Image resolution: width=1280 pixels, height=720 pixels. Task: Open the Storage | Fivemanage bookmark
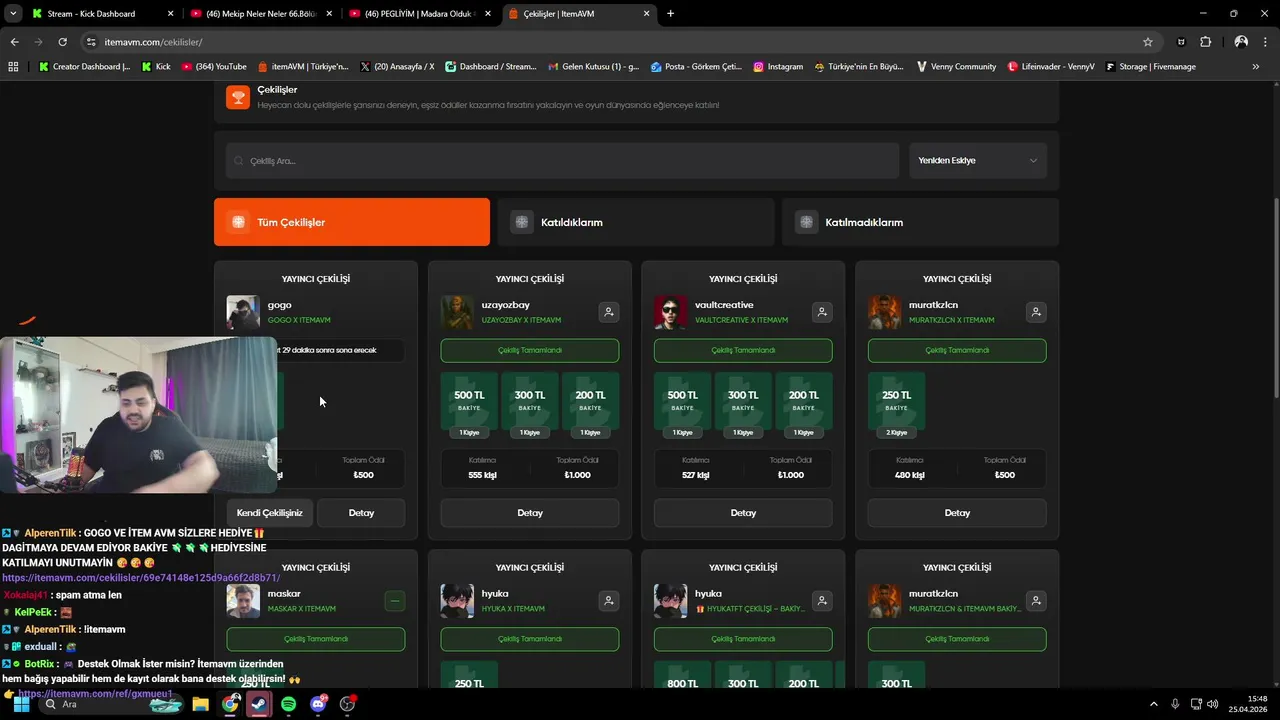tap(1153, 67)
